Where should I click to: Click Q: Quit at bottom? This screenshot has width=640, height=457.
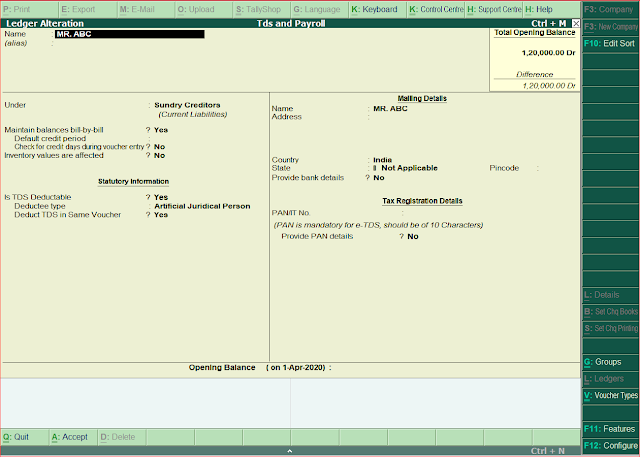click(24, 437)
